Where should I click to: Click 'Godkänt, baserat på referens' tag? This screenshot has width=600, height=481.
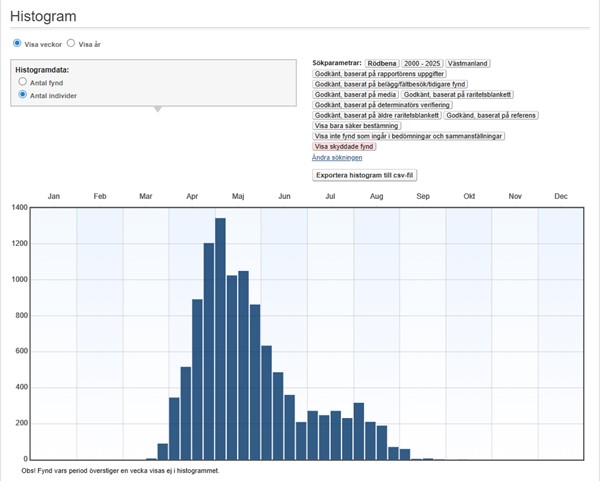coord(490,116)
